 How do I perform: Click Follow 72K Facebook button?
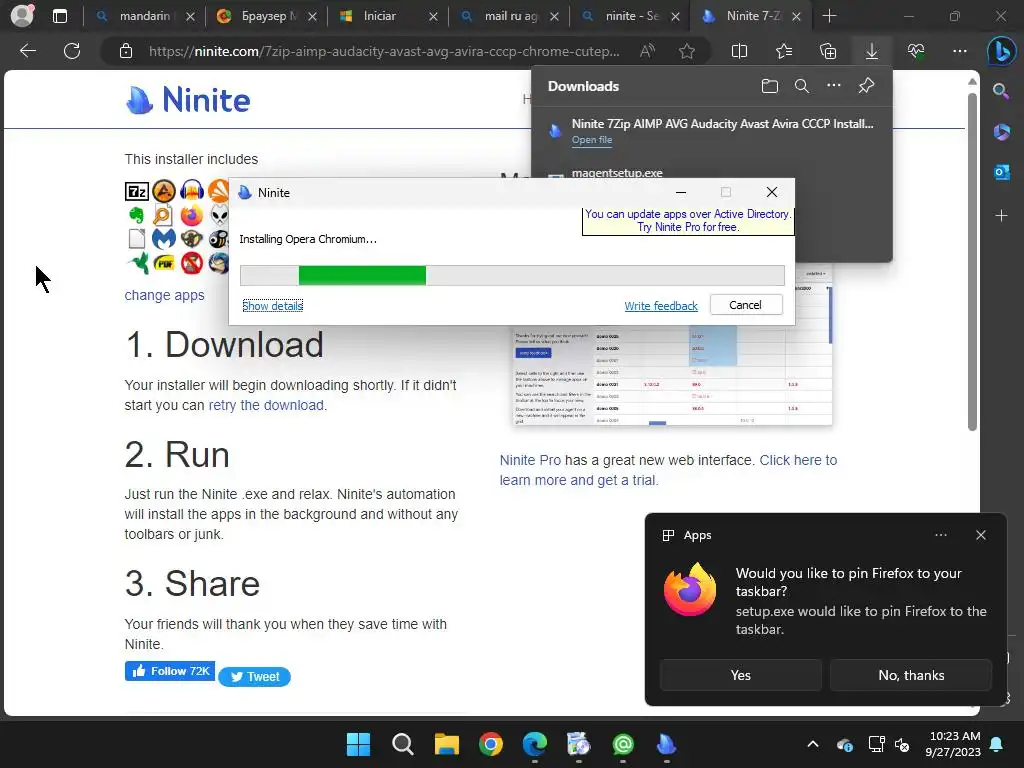point(170,671)
